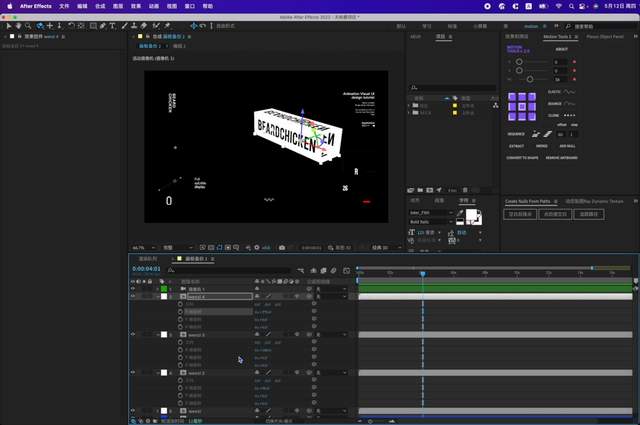This screenshot has width=640, height=425.
Task: Toggle the third red button in Motion Tools
Action: (574, 79)
